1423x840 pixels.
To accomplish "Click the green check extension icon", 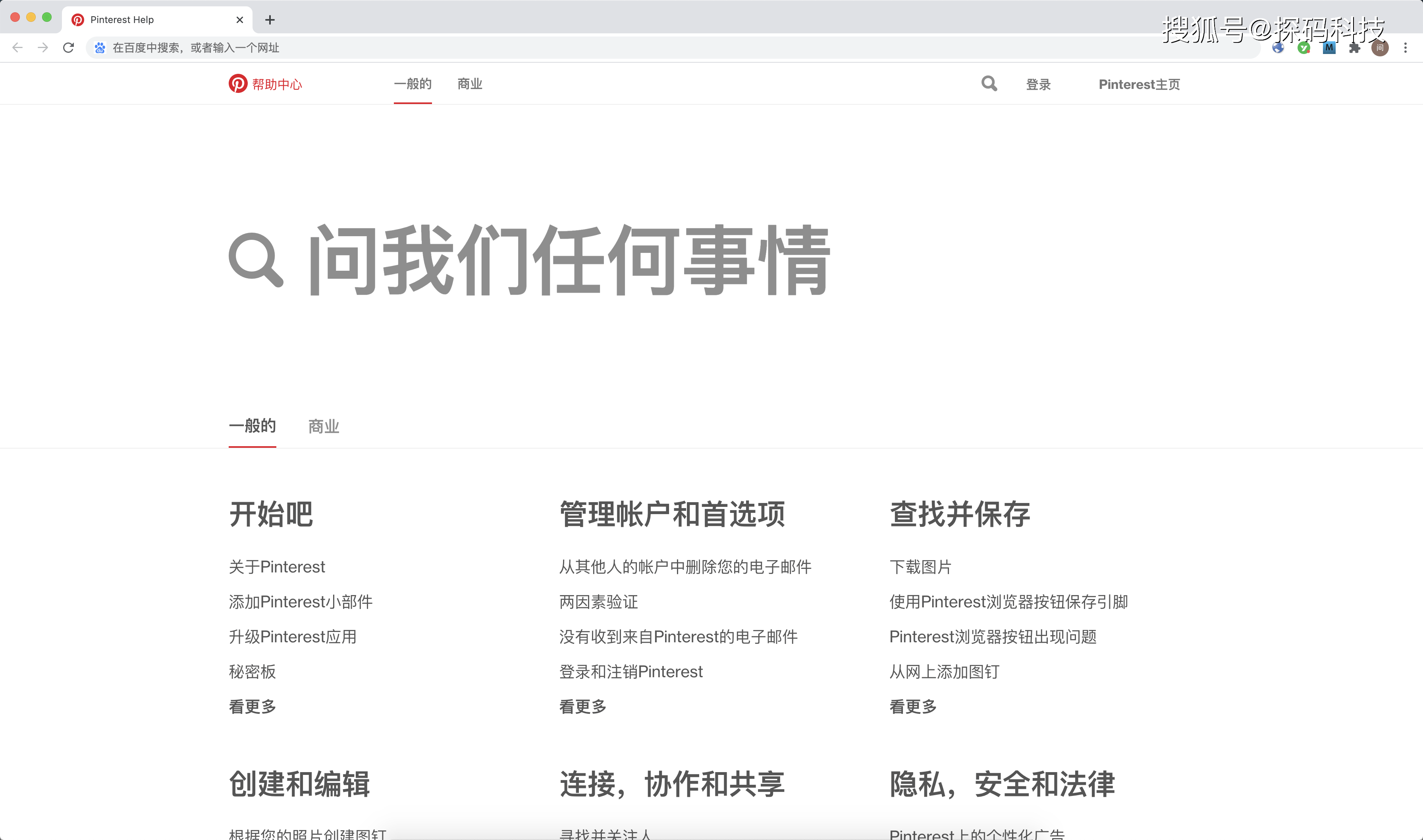I will 1303,48.
